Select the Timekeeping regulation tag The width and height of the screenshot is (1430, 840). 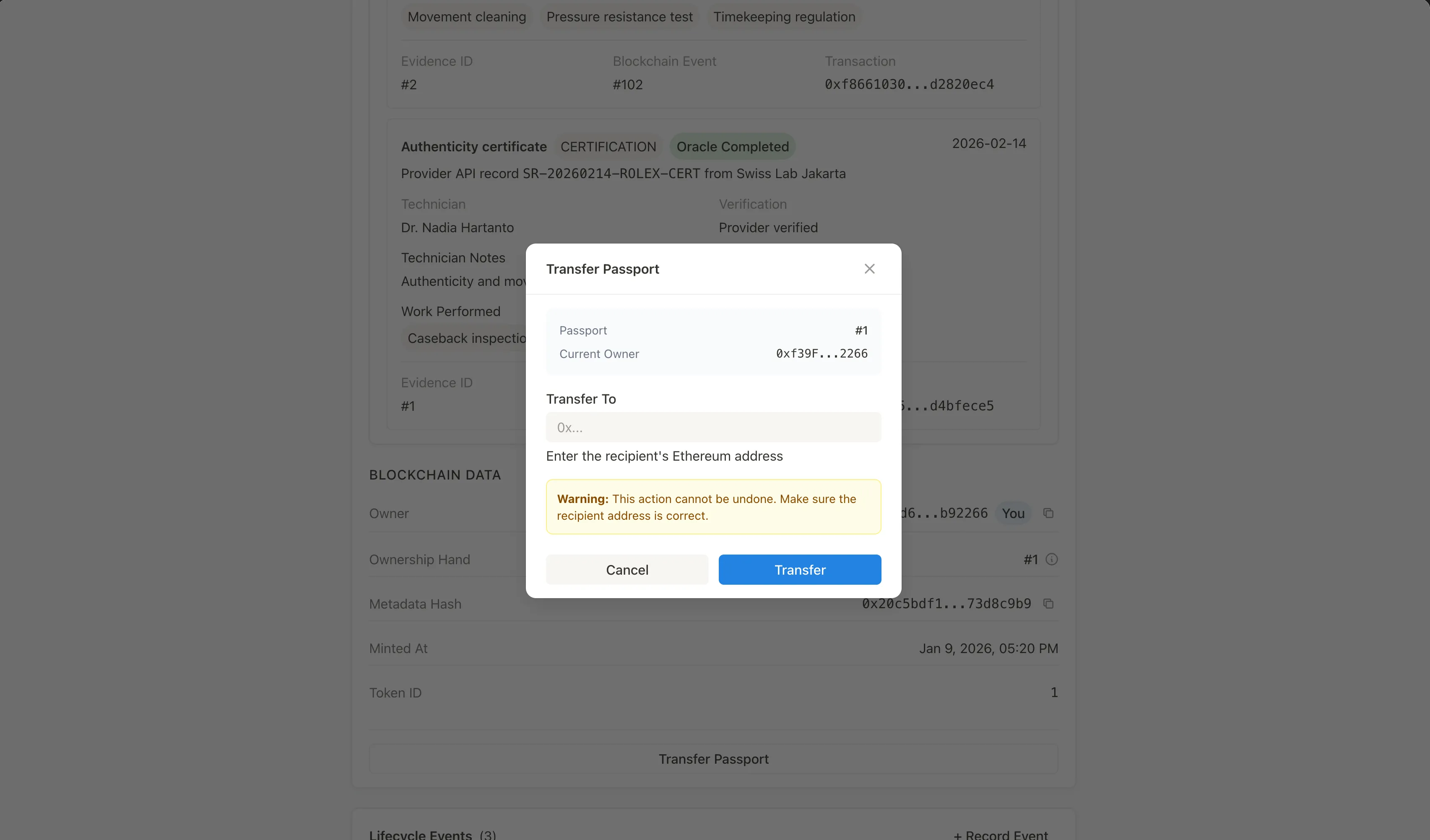[784, 16]
